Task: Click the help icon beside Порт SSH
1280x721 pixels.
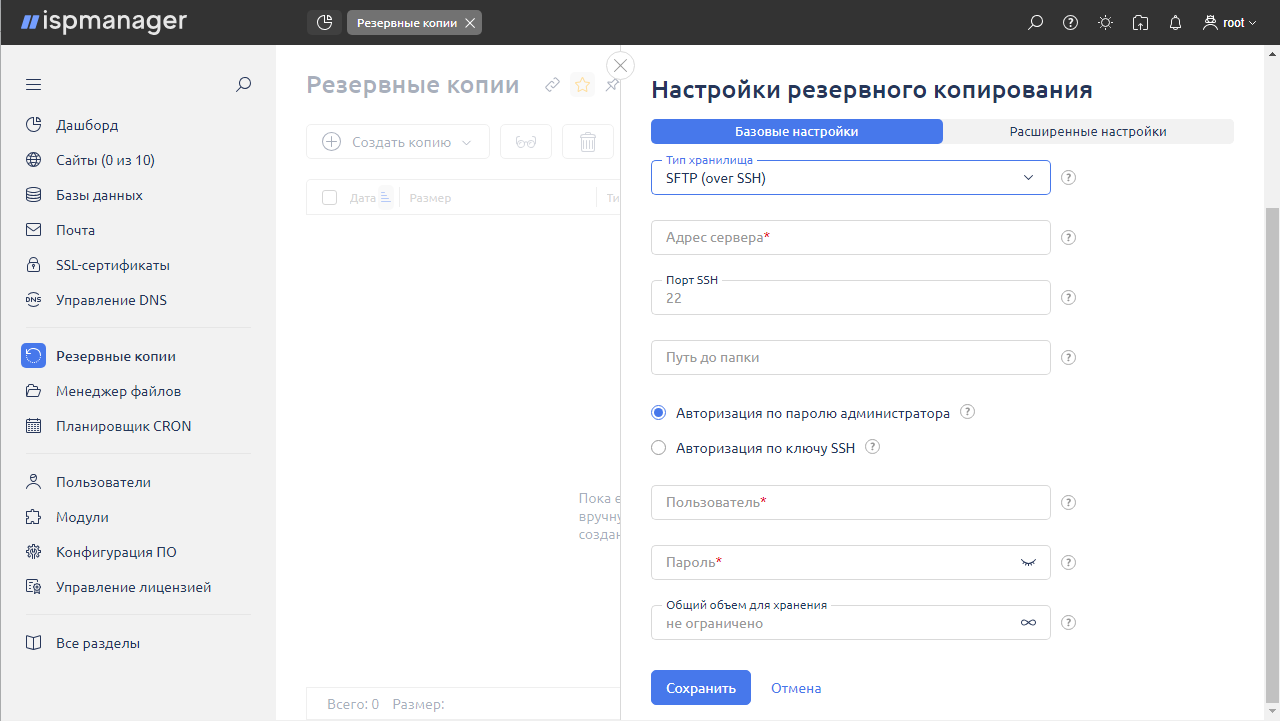Action: (x=1068, y=298)
